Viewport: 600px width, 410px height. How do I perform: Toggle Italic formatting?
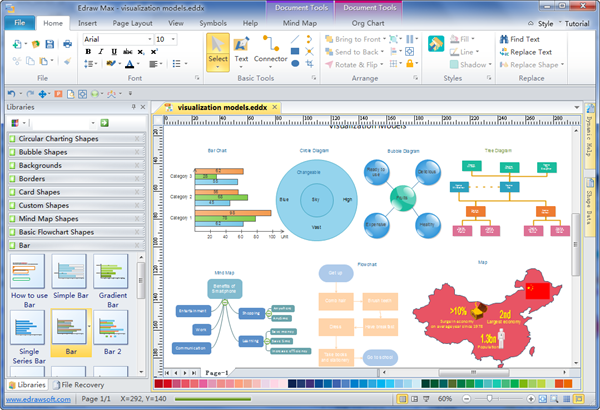click(x=101, y=52)
